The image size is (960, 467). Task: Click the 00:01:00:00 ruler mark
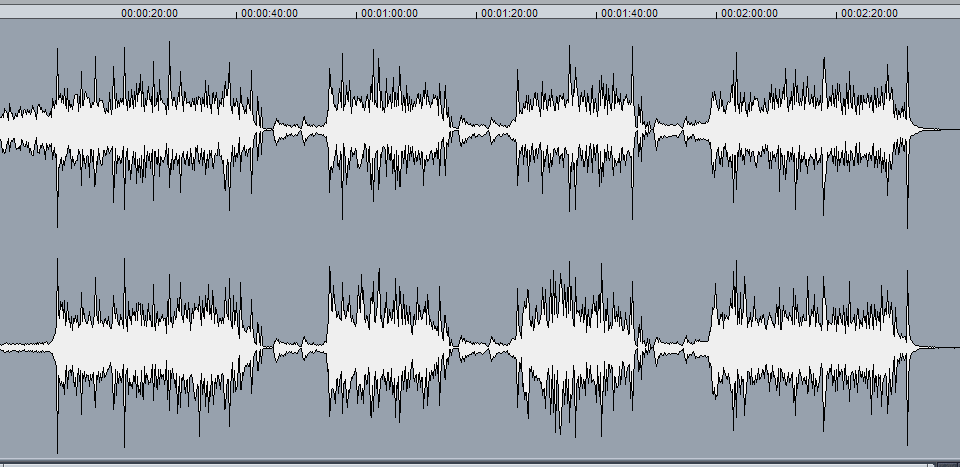(x=389, y=13)
